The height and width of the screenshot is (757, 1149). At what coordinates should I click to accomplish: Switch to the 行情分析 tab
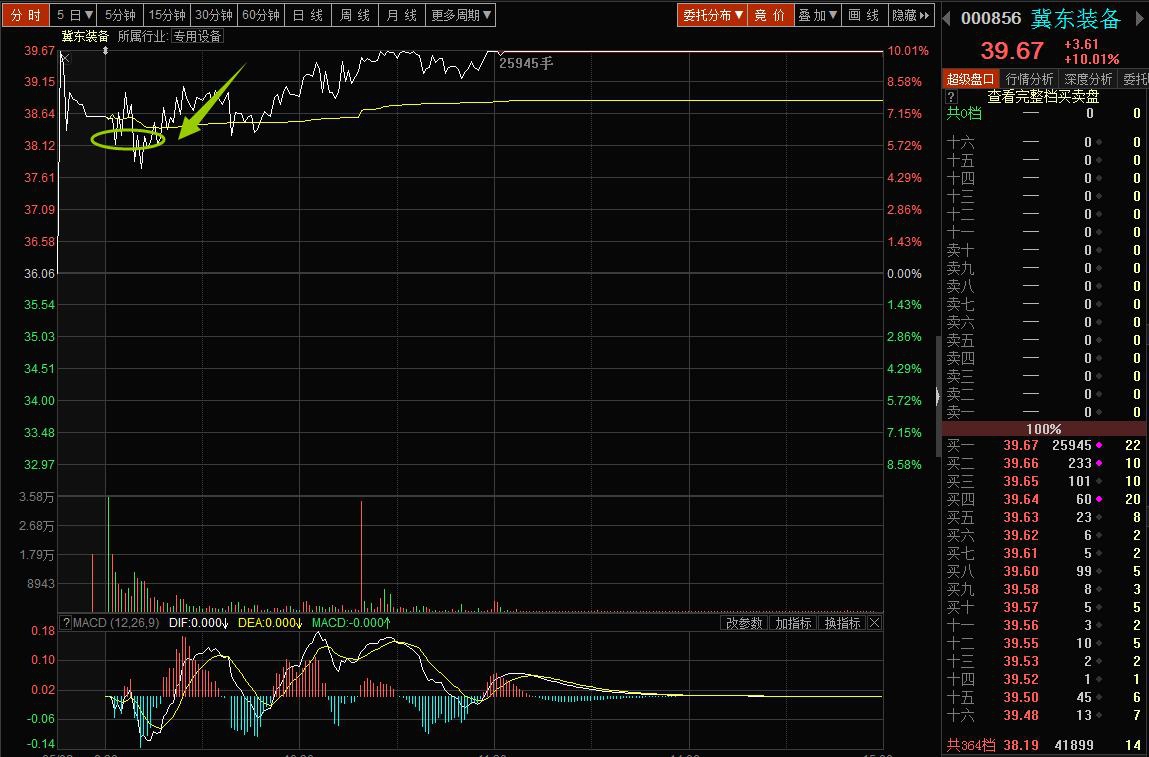(1029, 79)
